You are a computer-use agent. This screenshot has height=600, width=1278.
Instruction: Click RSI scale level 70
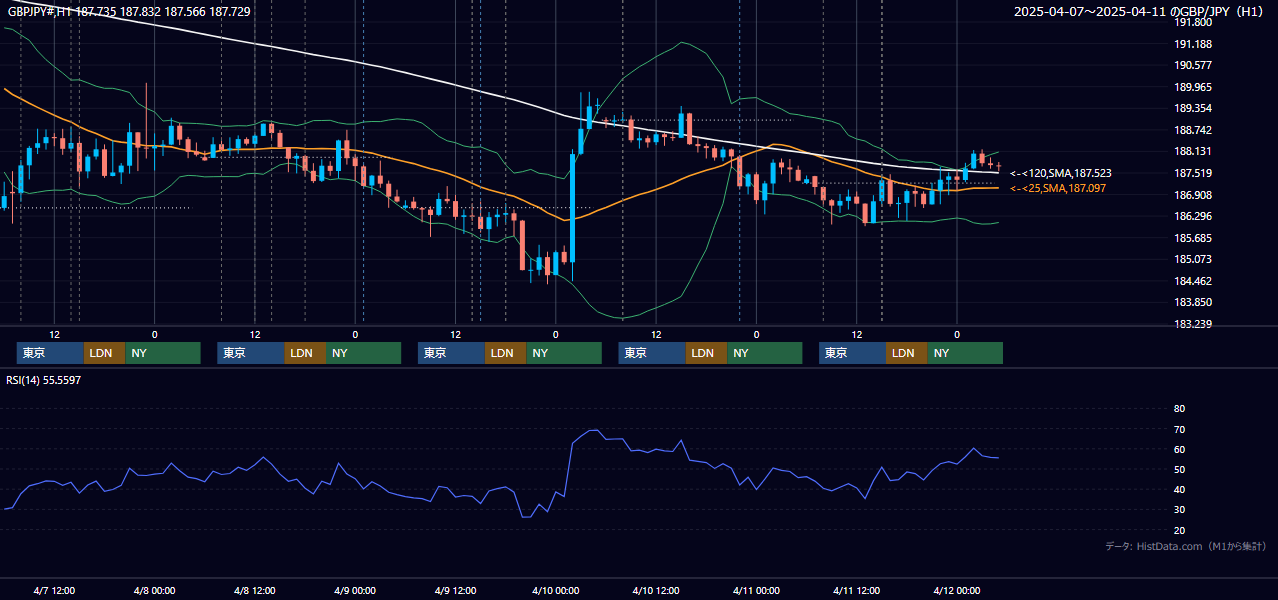click(1179, 429)
